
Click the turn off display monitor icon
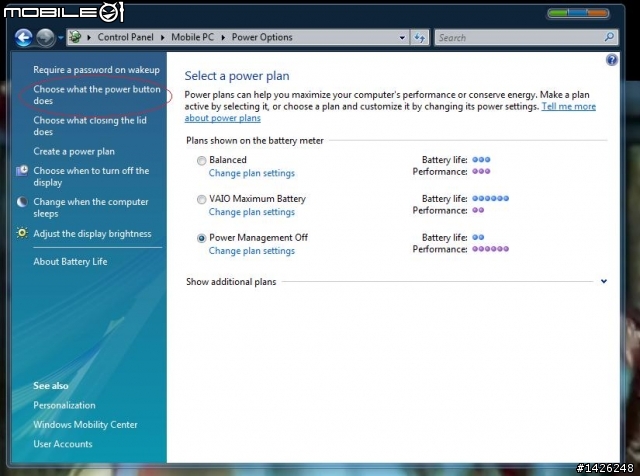tap(22, 170)
